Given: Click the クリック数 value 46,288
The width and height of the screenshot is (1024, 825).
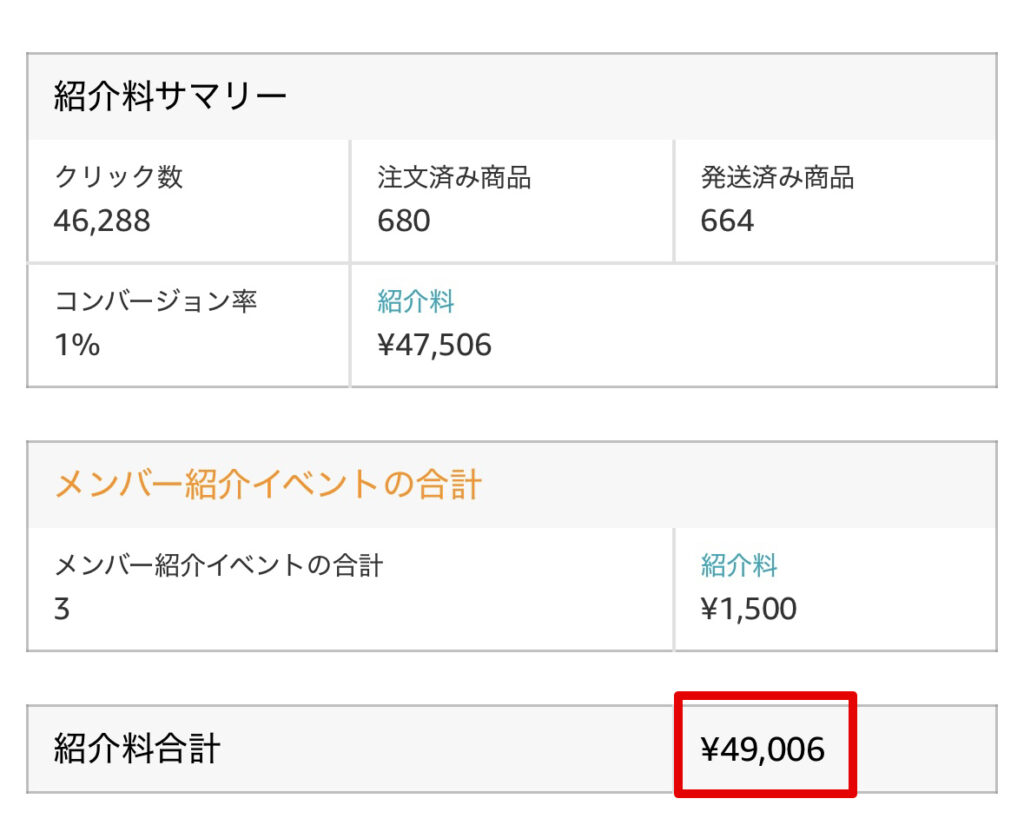Looking at the screenshot, I should (102, 220).
